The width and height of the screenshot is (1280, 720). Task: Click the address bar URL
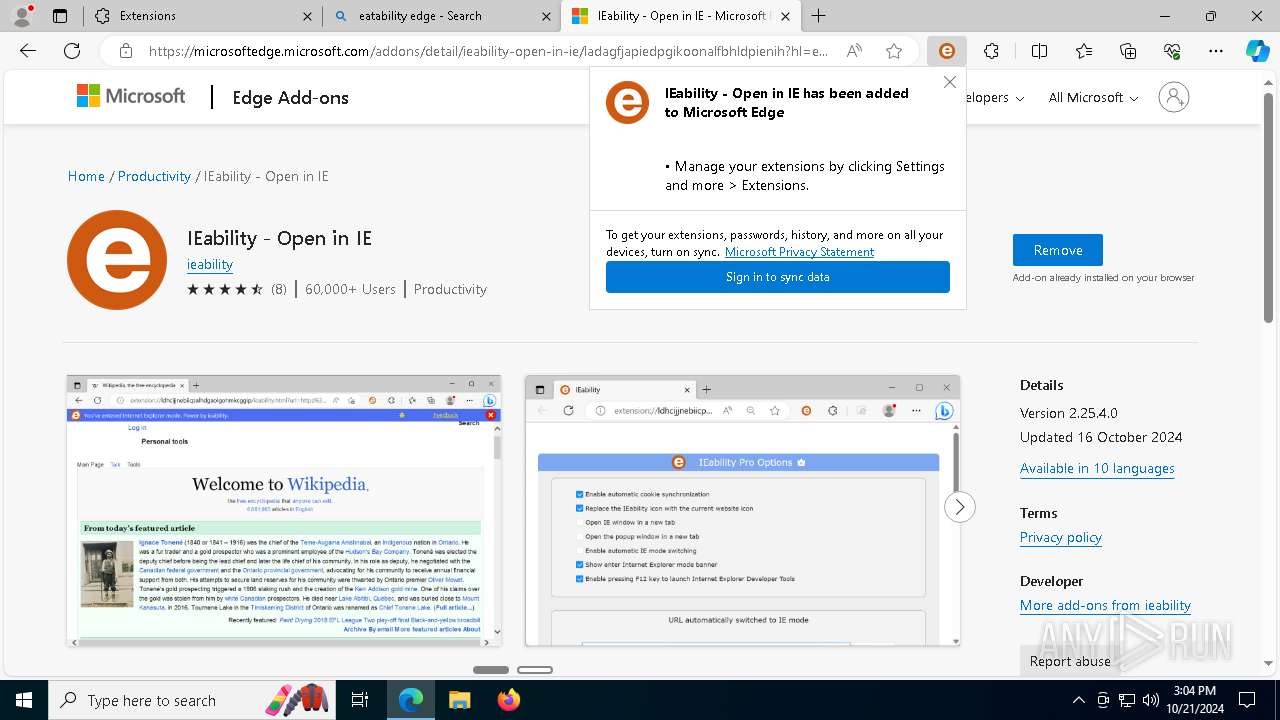click(x=488, y=51)
